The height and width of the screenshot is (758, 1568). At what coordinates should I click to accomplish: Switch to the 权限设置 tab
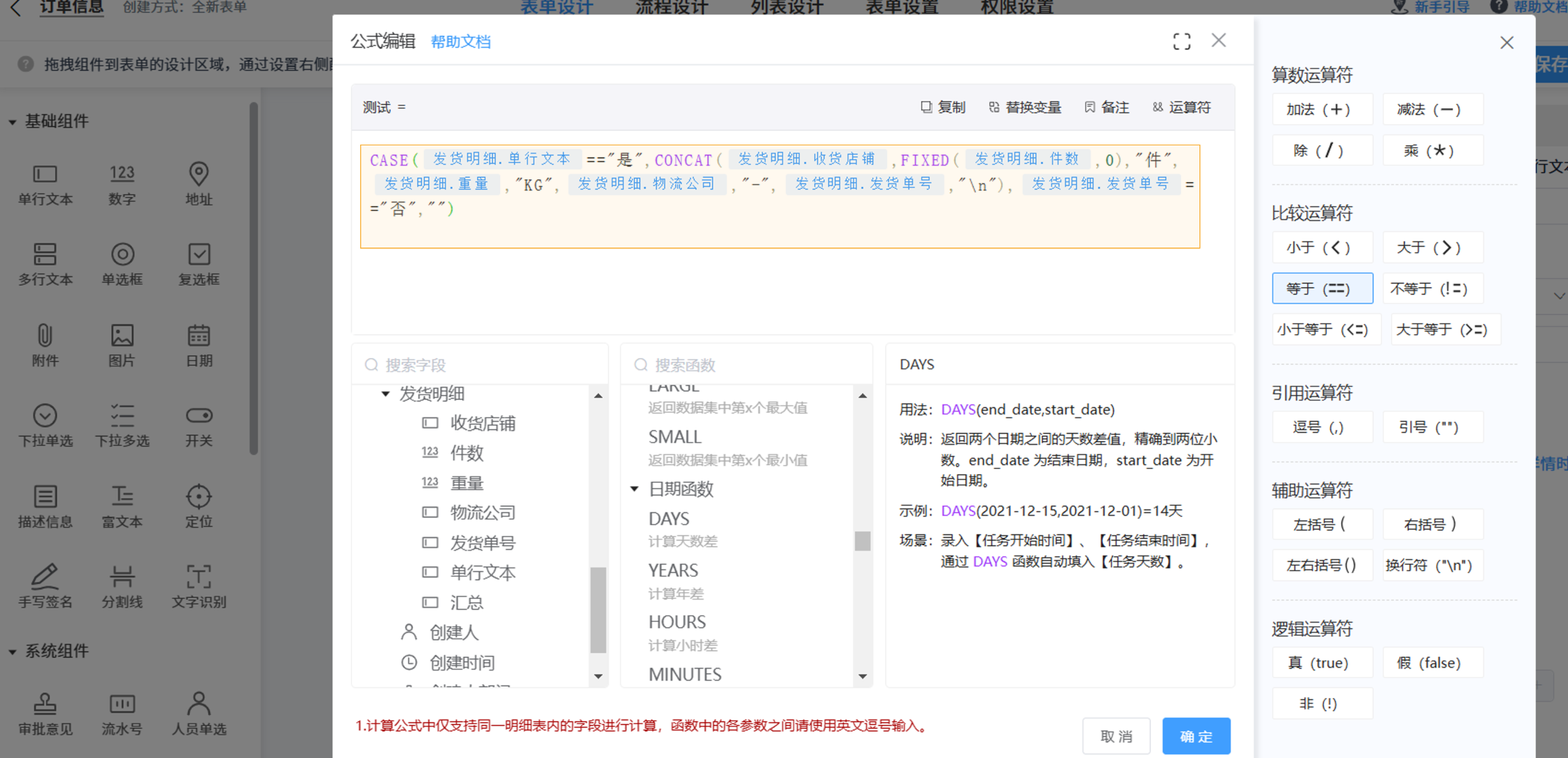(1017, 8)
